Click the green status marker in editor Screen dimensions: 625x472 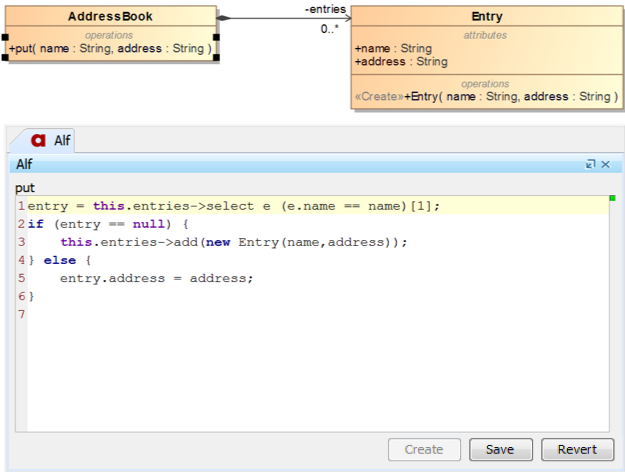pos(611,199)
